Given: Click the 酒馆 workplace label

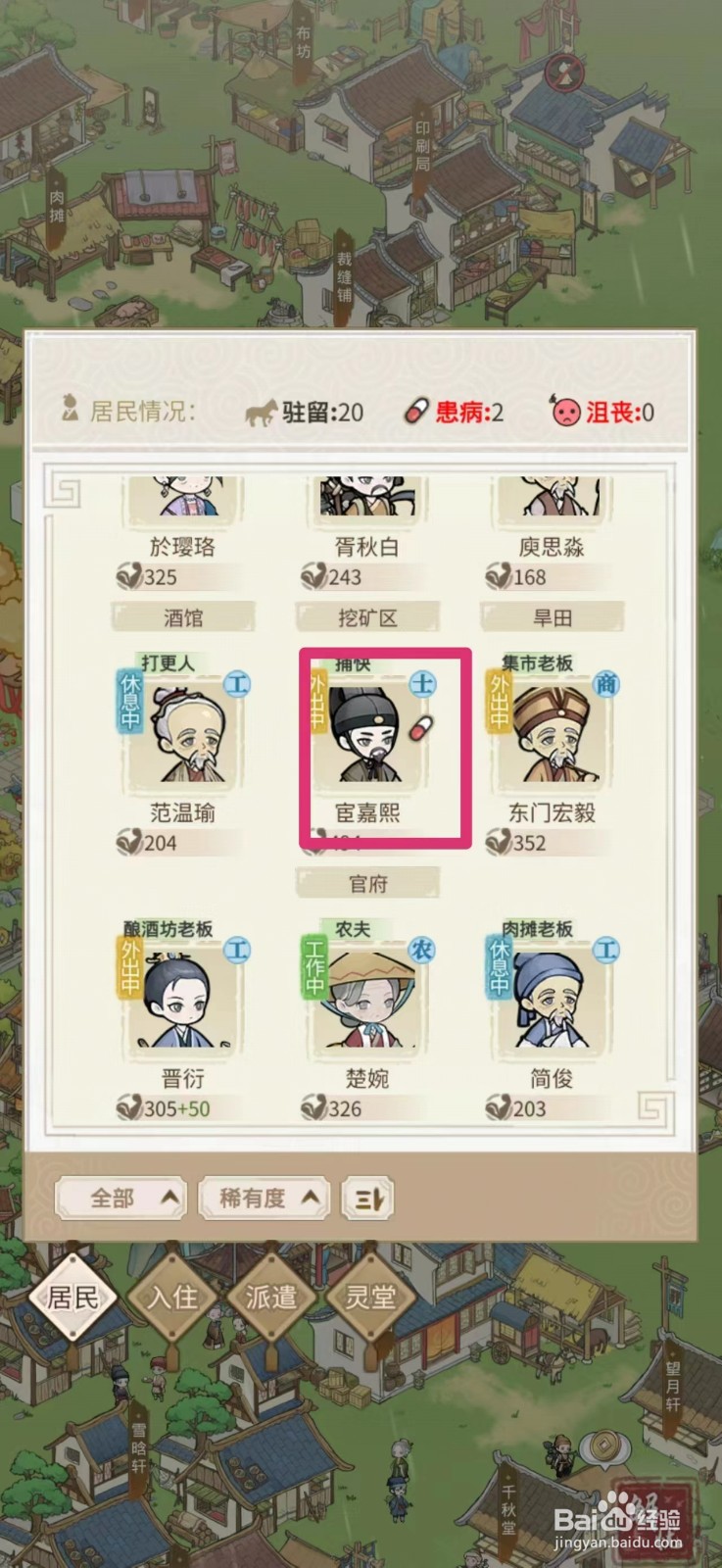Looking at the screenshot, I should (x=183, y=617).
